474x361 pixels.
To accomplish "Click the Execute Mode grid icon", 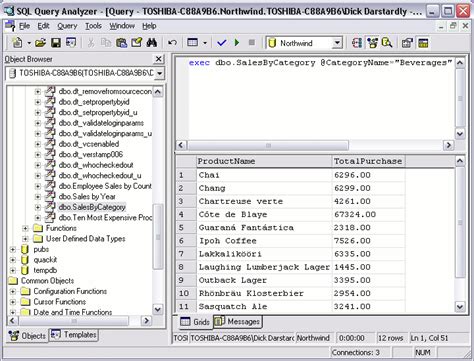I will coord(193,43).
